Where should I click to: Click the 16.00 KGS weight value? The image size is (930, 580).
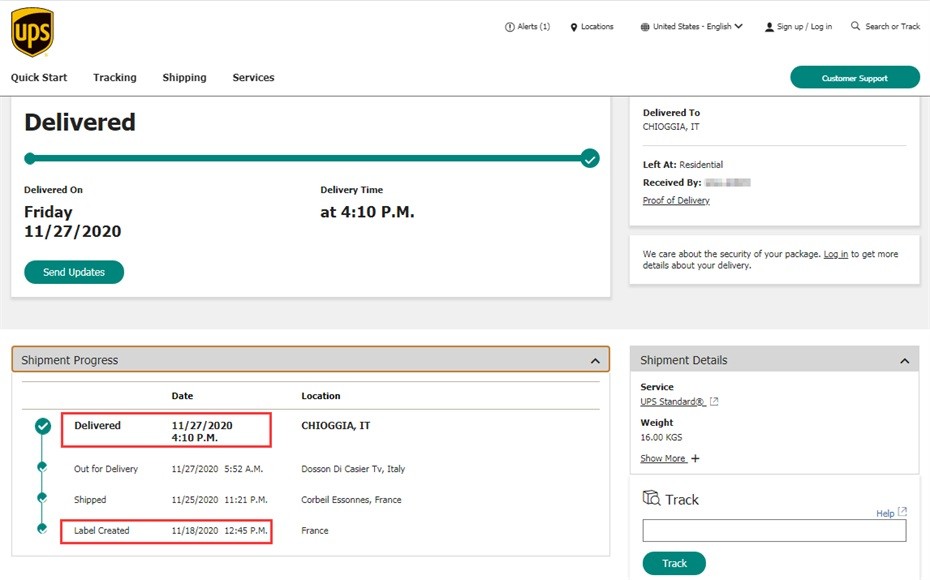pyautogui.click(x=661, y=438)
